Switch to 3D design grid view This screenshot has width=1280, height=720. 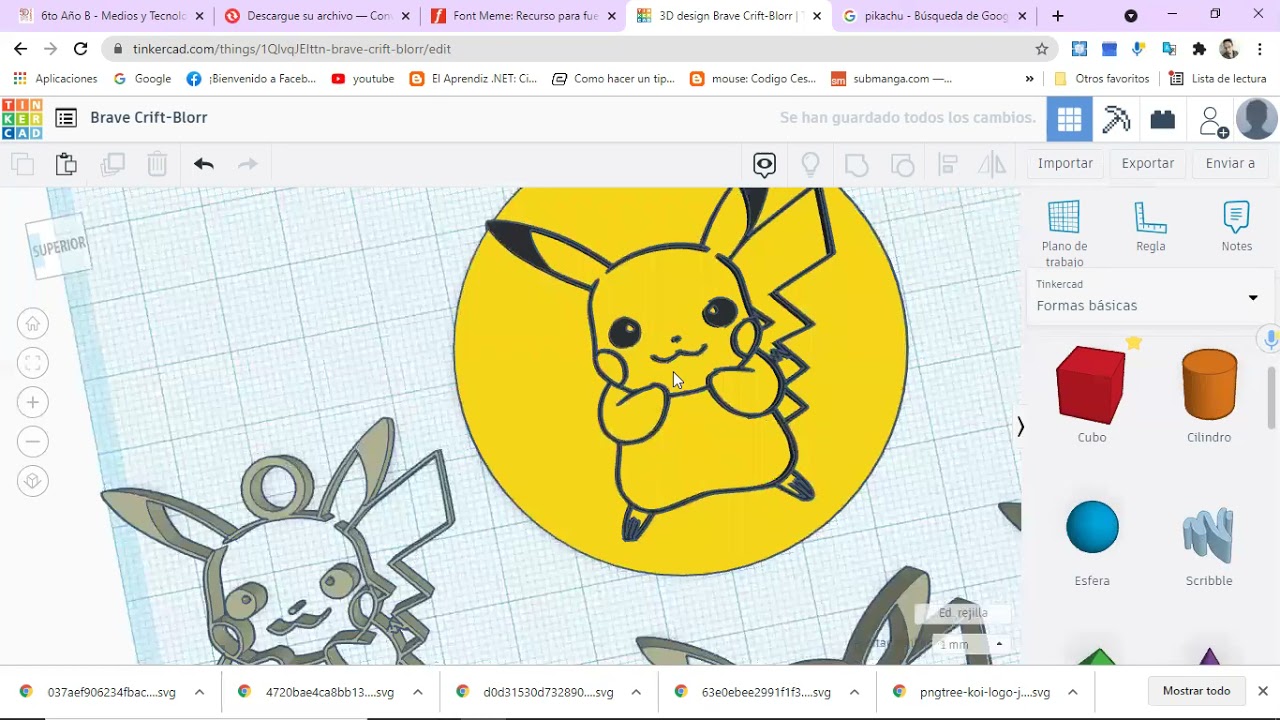point(1069,120)
